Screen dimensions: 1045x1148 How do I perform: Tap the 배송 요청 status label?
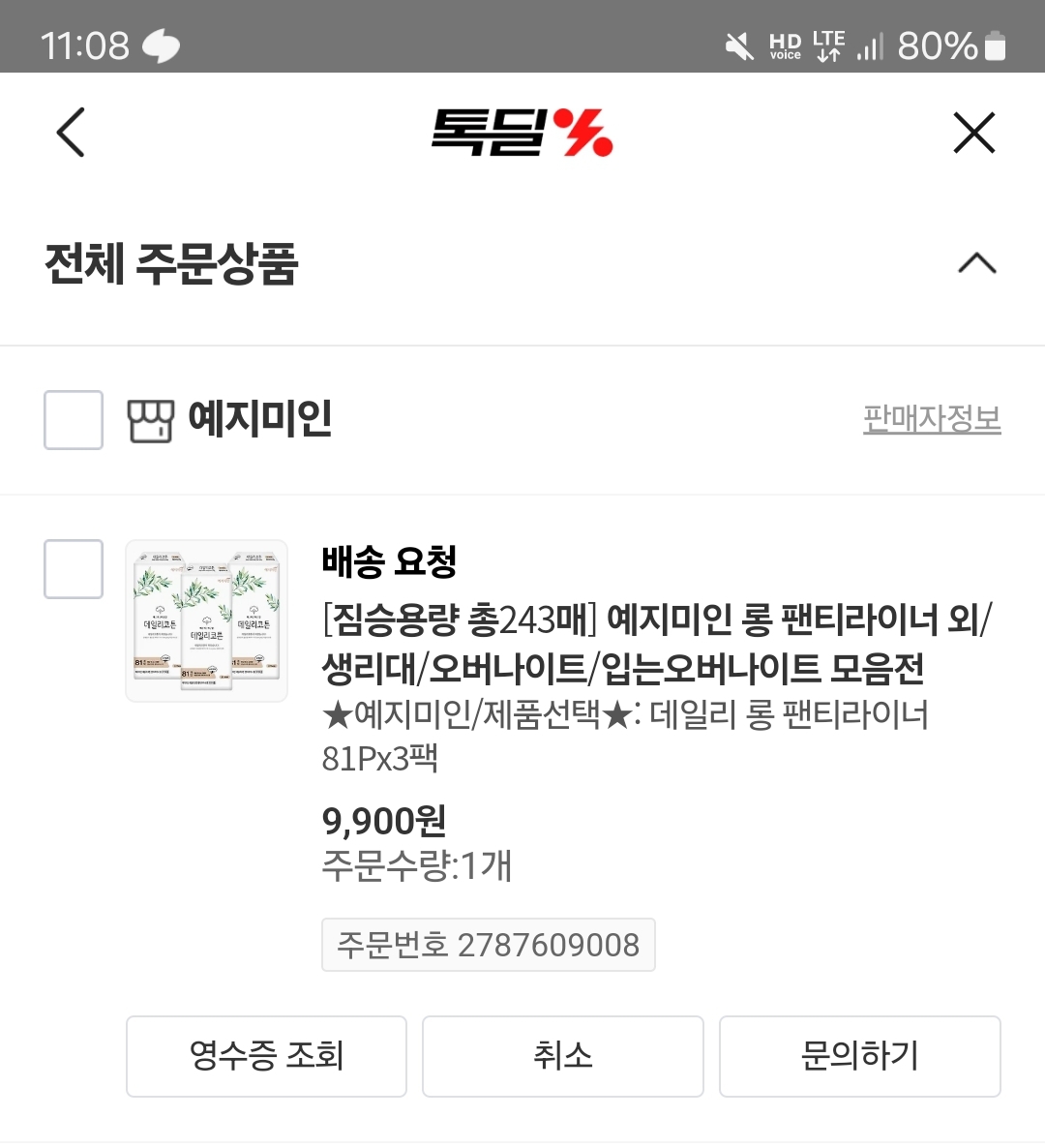389,561
